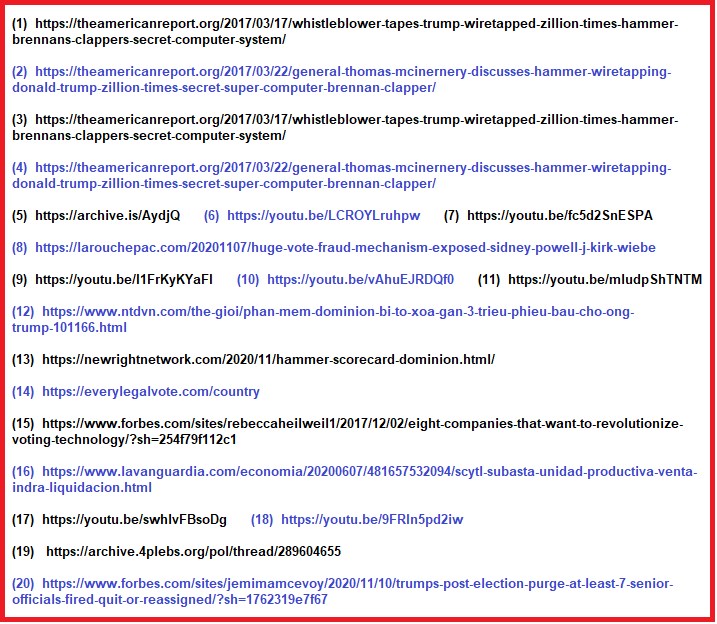Open forbes.com jemimamcevoy trumps-post-election-purge link (20)
The height and width of the screenshot is (624, 717).
click(x=342, y=592)
